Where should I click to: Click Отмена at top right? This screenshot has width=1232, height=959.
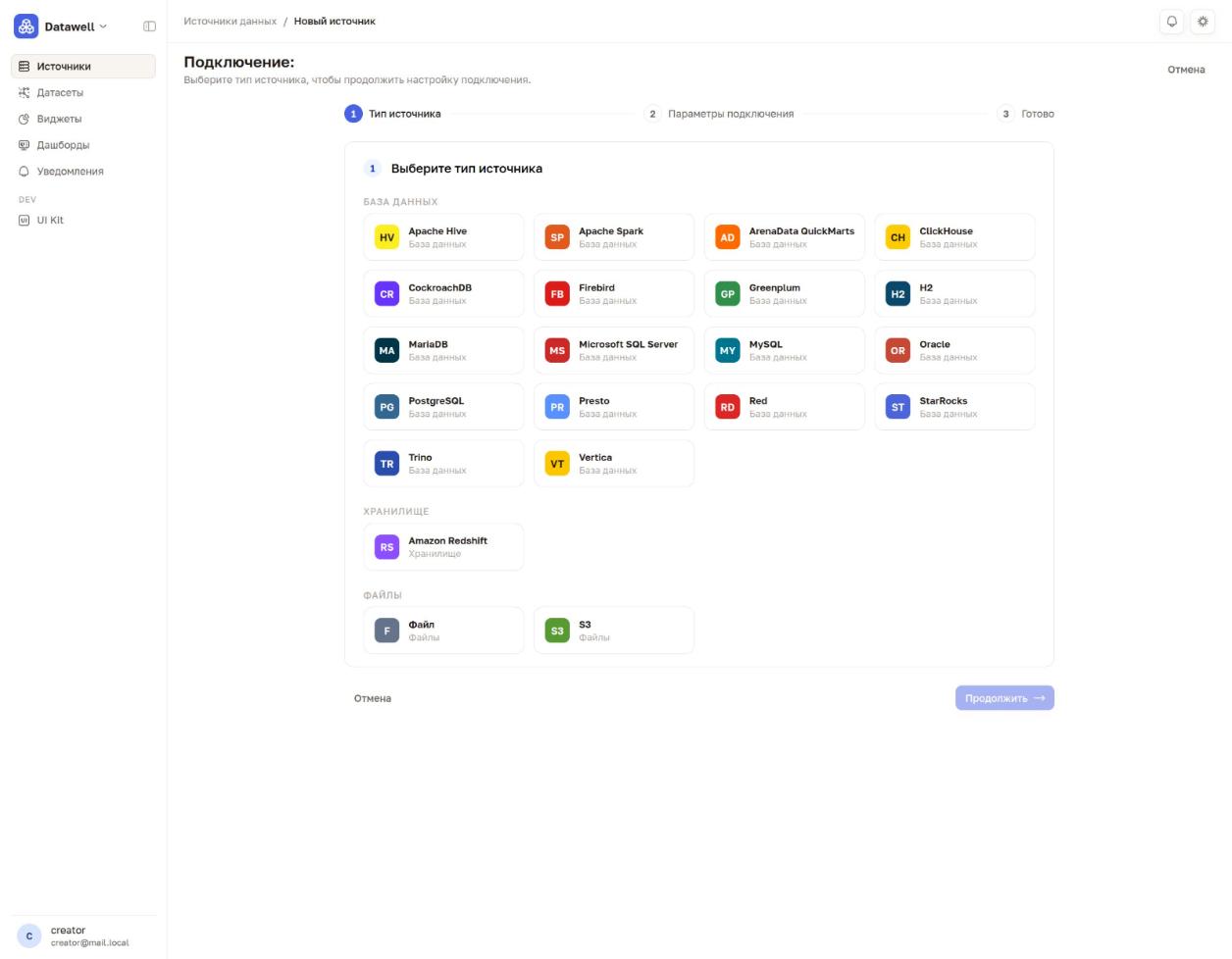pyautogui.click(x=1186, y=70)
